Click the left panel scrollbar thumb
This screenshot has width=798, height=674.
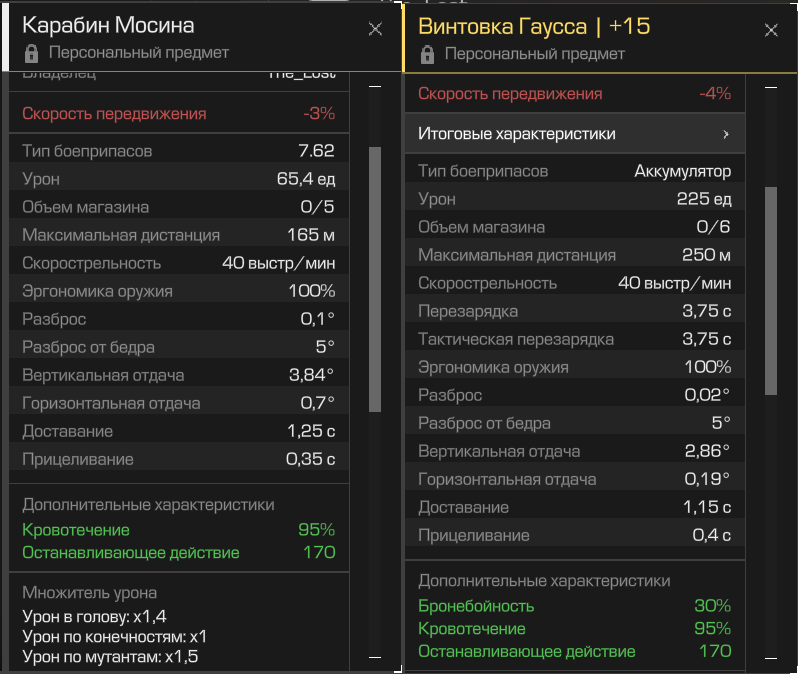click(x=375, y=280)
